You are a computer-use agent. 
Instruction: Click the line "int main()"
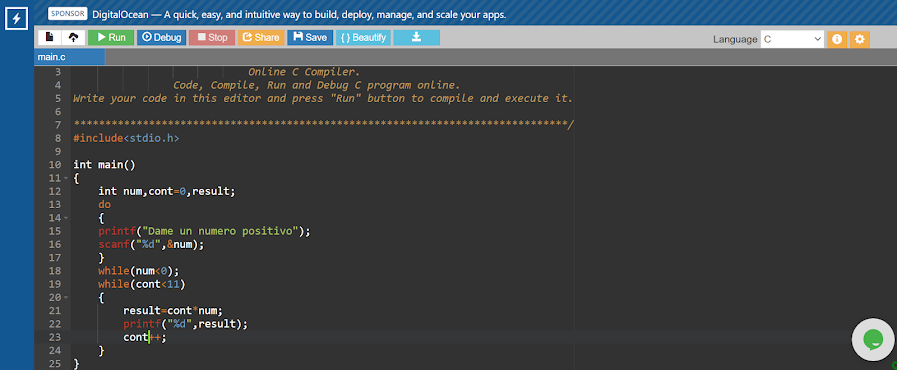[104, 165]
